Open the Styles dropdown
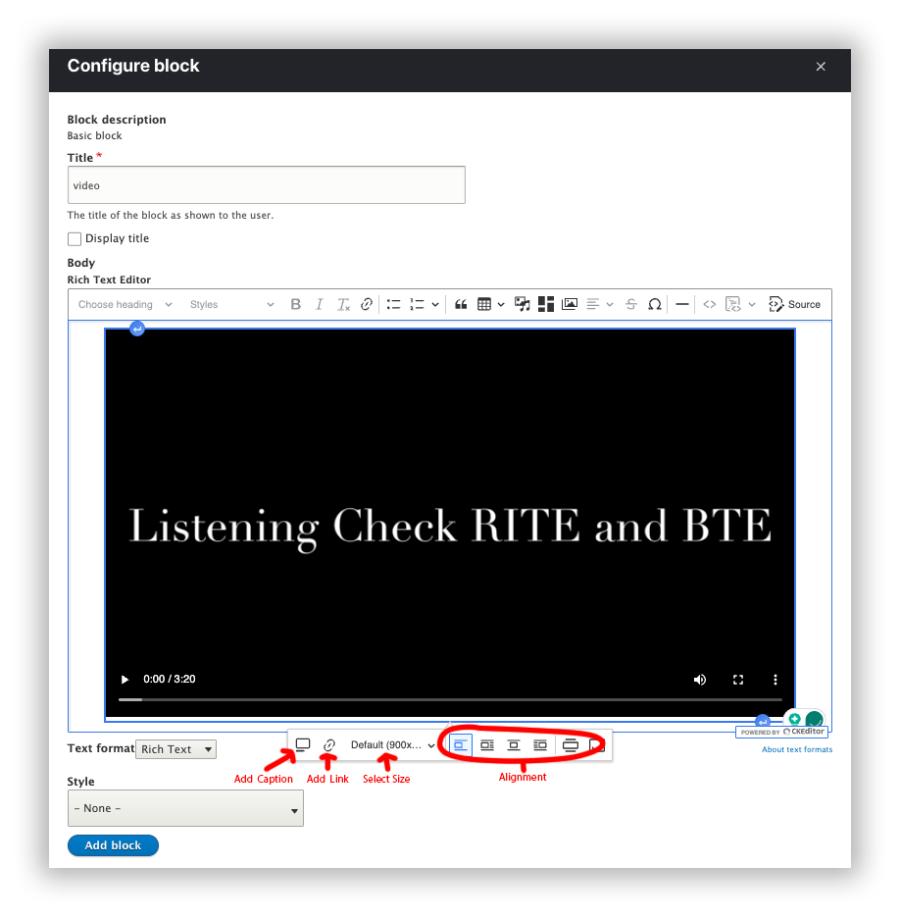 pos(232,305)
